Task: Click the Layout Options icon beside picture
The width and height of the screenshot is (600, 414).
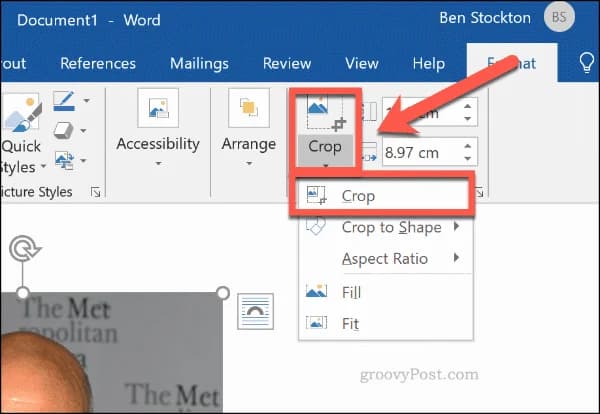Action: [x=255, y=311]
